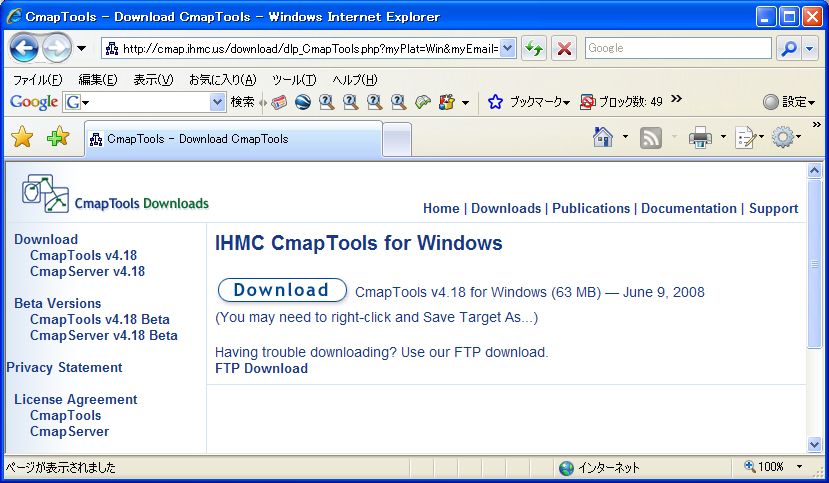Open the Publications link
Viewport: 829px width, 483px height.
(x=591, y=208)
